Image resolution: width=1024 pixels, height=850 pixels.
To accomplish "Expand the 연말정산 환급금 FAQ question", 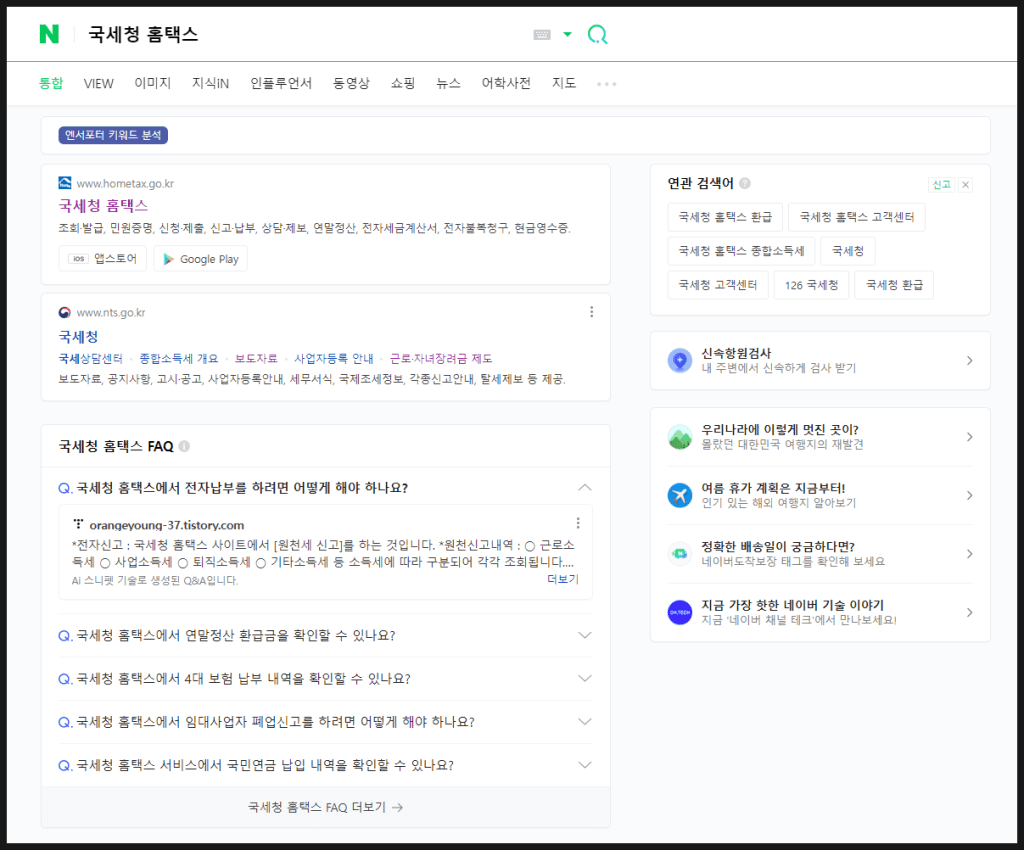I will pos(585,635).
